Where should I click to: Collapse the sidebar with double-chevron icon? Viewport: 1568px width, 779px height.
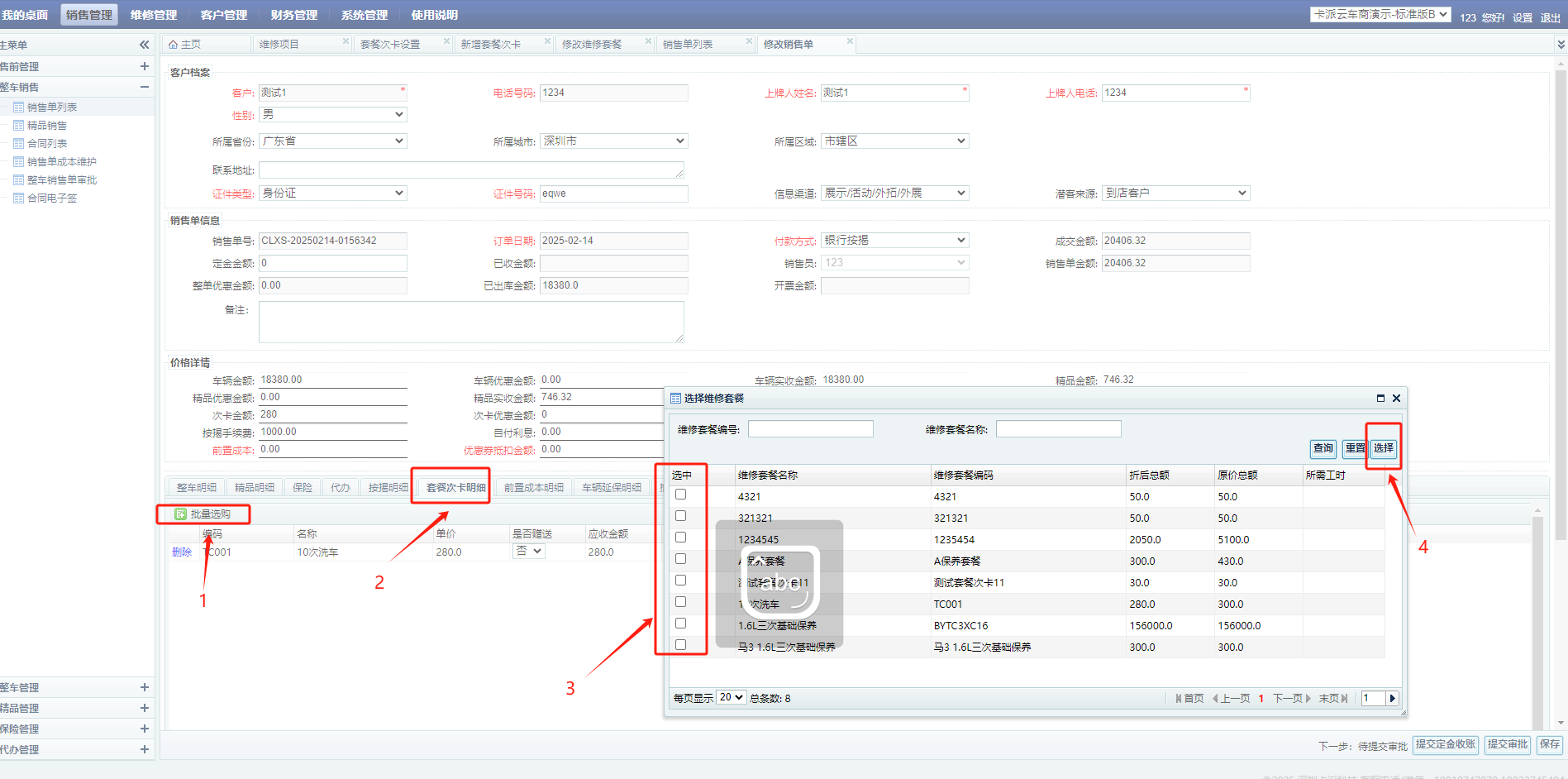coord(144,45)
